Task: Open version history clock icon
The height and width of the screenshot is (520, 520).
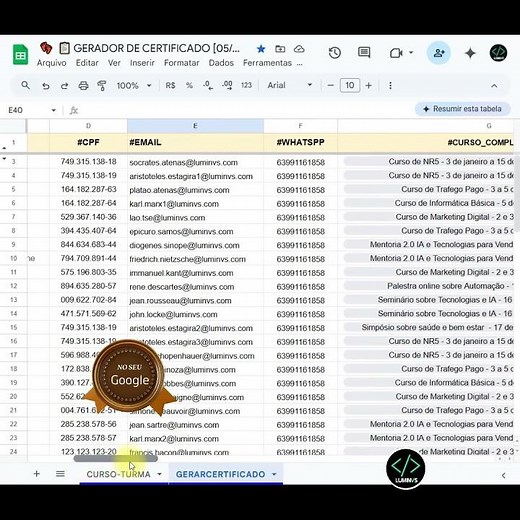Action: pos(335,53)
